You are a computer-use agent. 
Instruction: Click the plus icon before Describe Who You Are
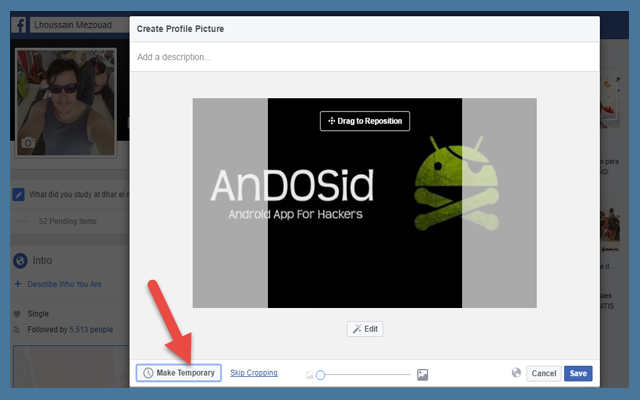point(18,284)
